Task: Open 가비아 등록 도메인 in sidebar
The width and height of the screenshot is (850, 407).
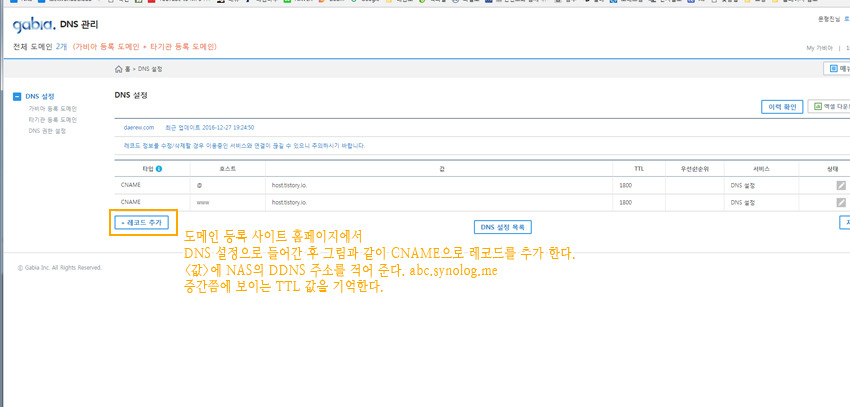Action: [52, 108]
